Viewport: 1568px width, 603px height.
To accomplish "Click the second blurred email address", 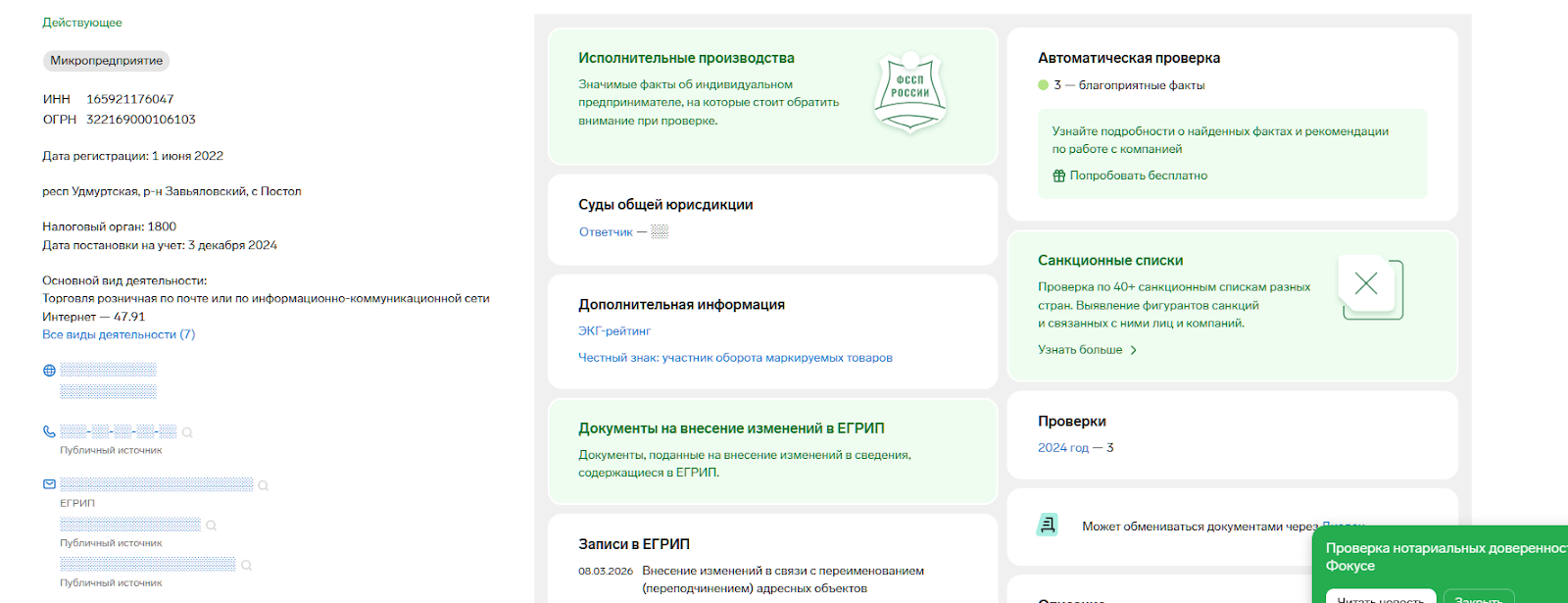I will [130, 525].
